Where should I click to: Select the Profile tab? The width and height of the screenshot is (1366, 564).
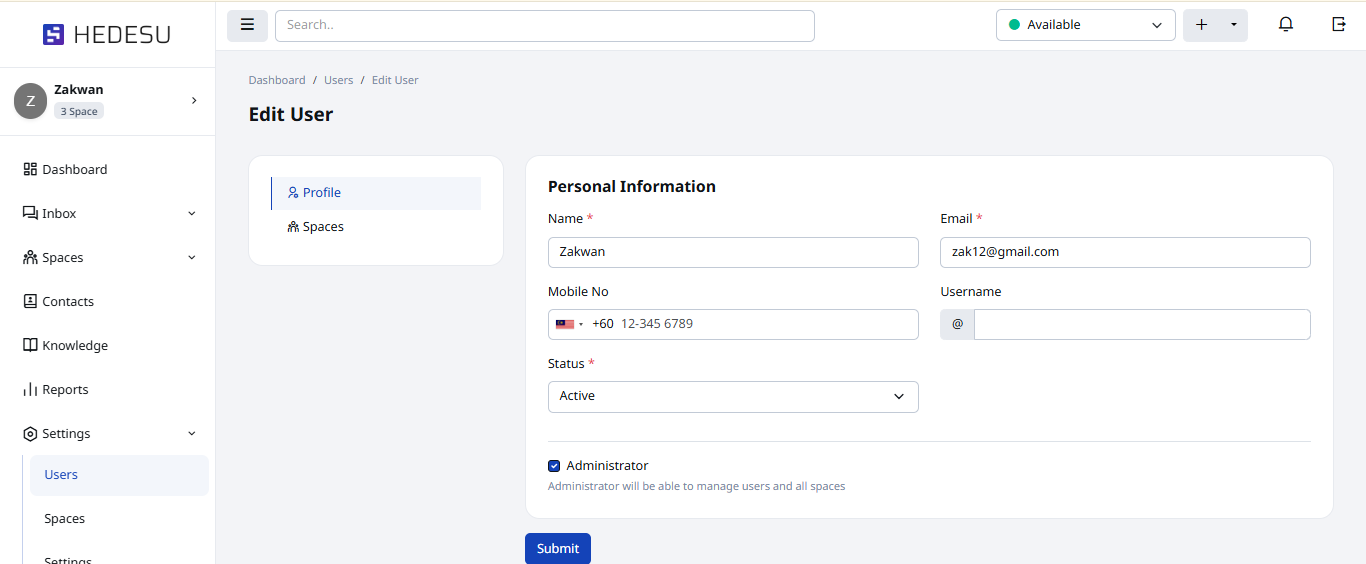tap(322, 193)
